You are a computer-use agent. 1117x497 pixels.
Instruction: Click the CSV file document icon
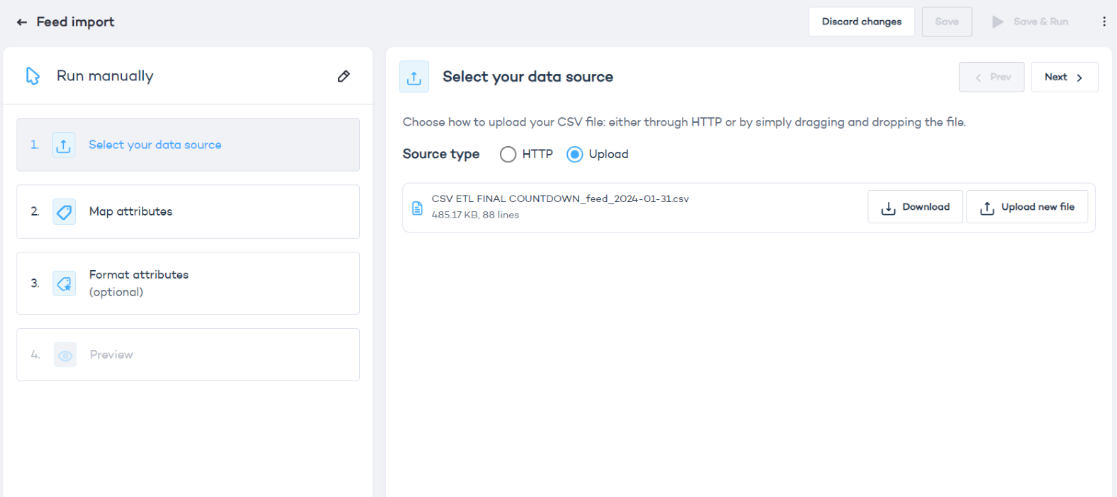pos(417,208)
